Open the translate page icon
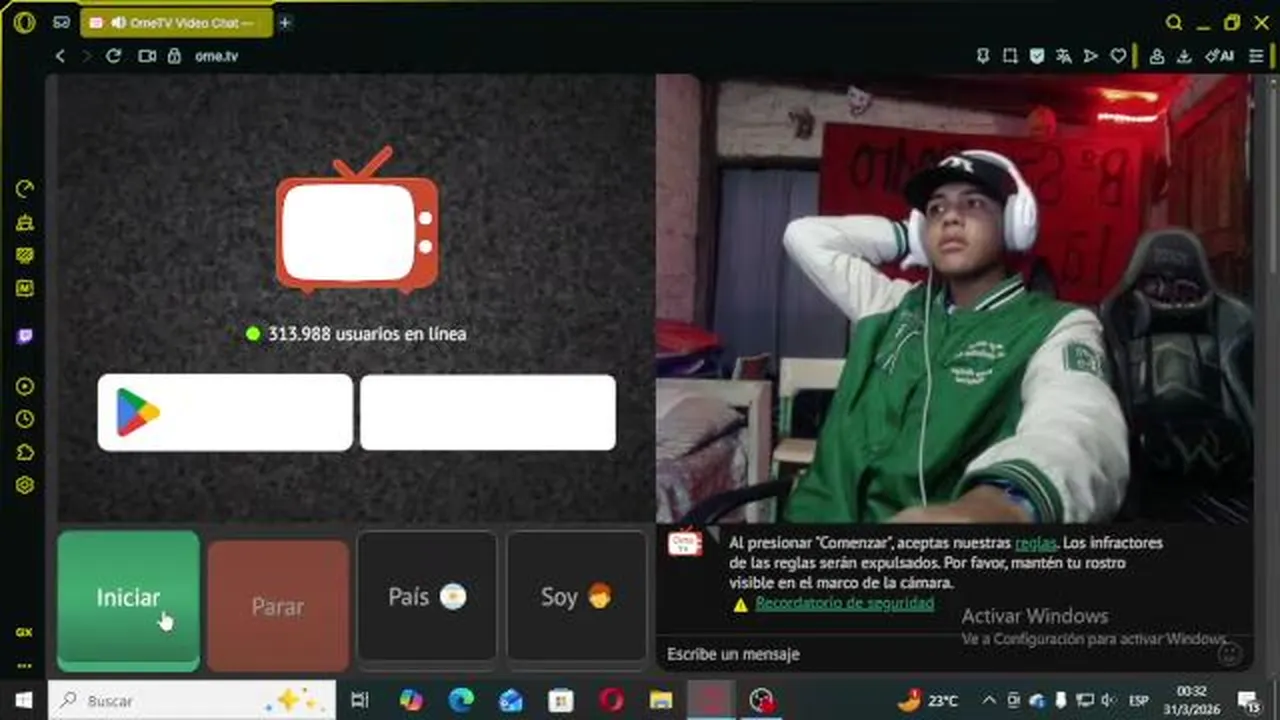The width and height of the screenshot is (1280, 720). click(1064, 56)
